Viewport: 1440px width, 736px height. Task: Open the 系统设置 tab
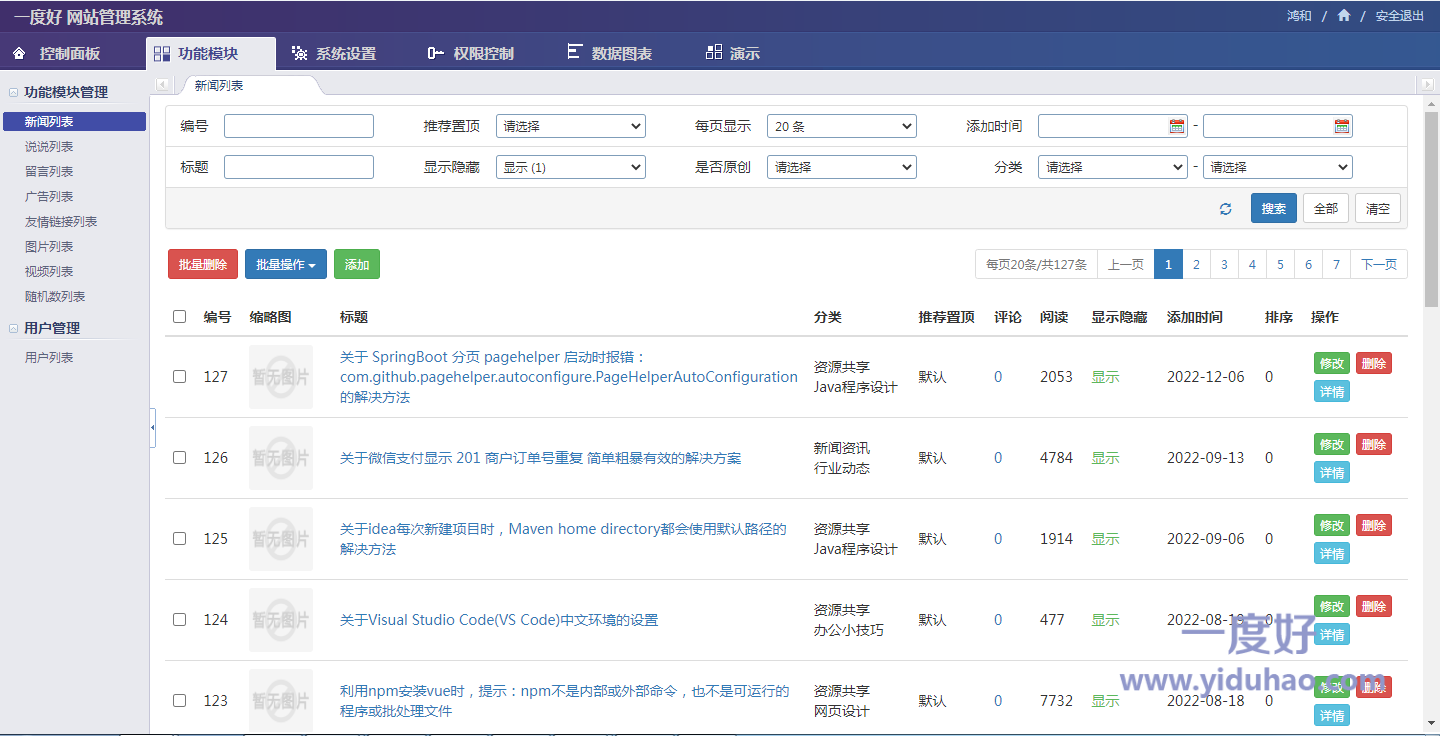pos(334,53)
